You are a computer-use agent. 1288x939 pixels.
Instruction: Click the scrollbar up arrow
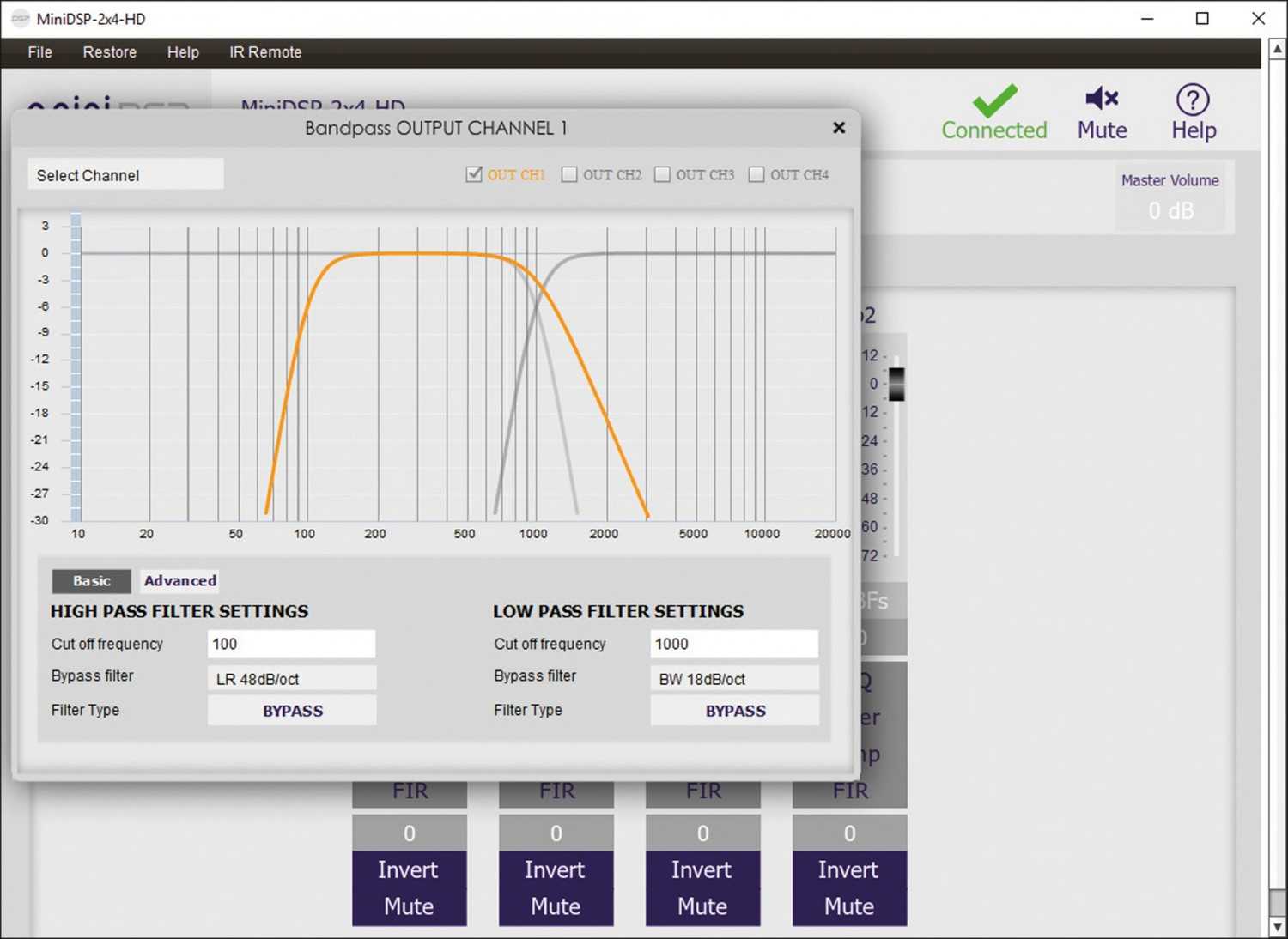(1277, 50)
